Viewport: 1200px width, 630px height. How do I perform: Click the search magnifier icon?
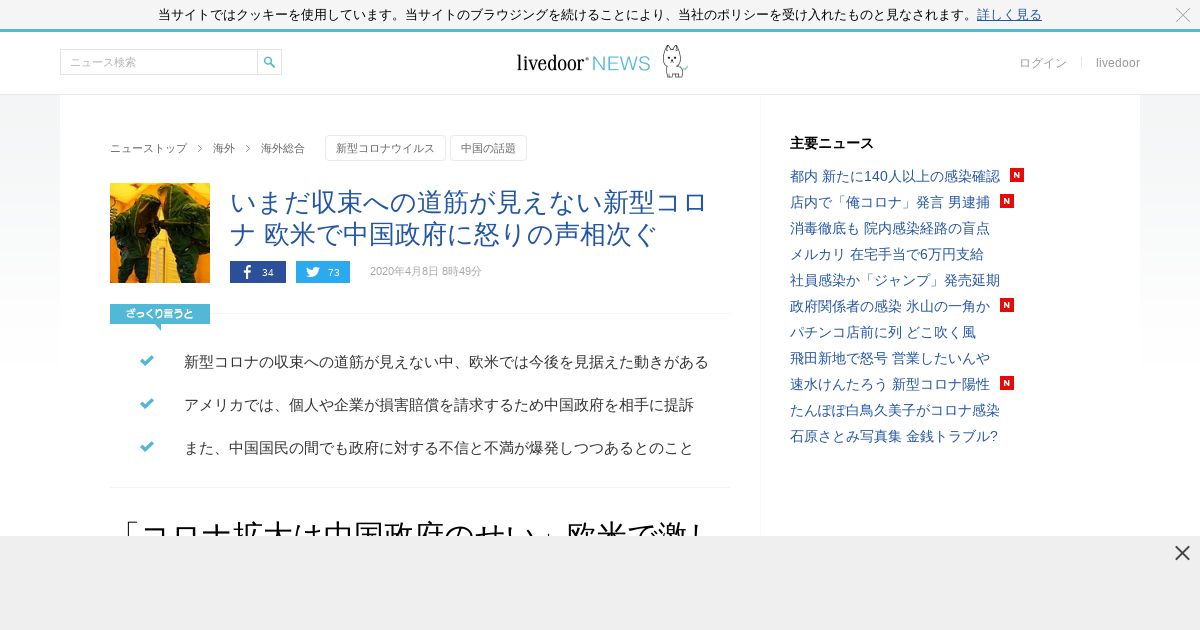(x=269, y=62)
